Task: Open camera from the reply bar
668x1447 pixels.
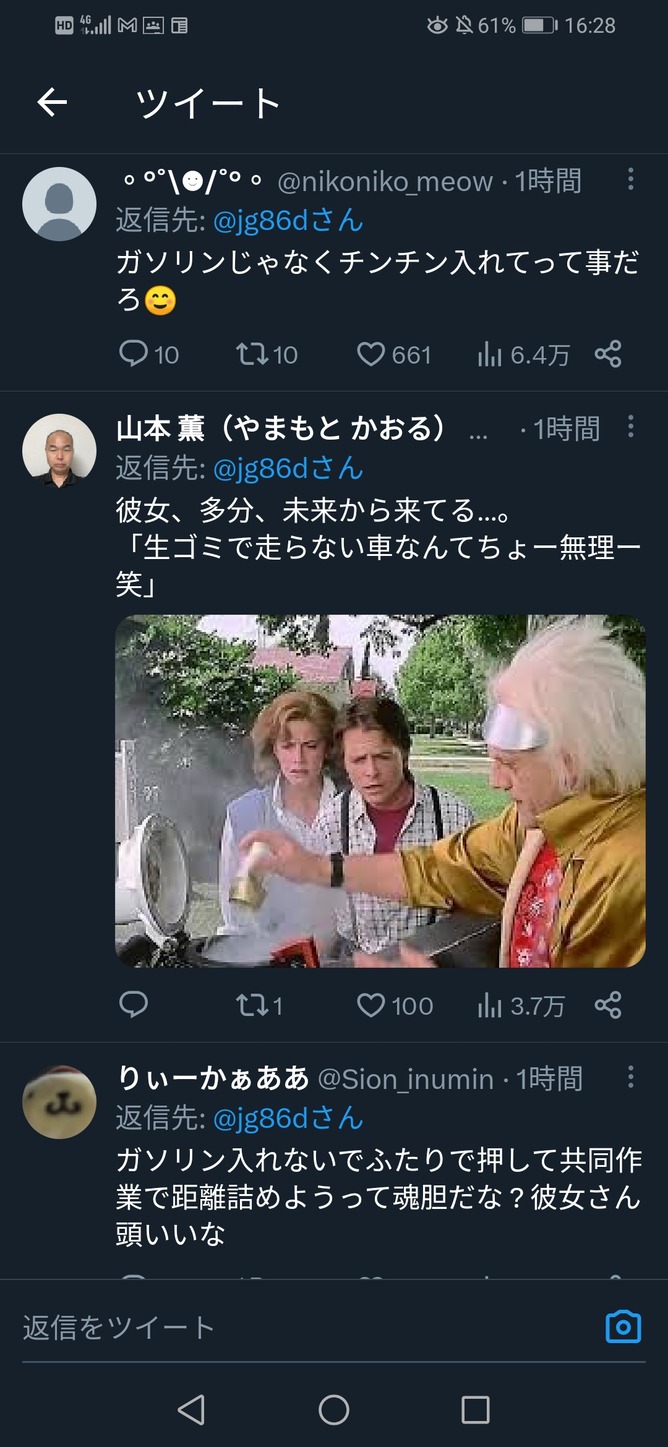Action: [623, 1327]
